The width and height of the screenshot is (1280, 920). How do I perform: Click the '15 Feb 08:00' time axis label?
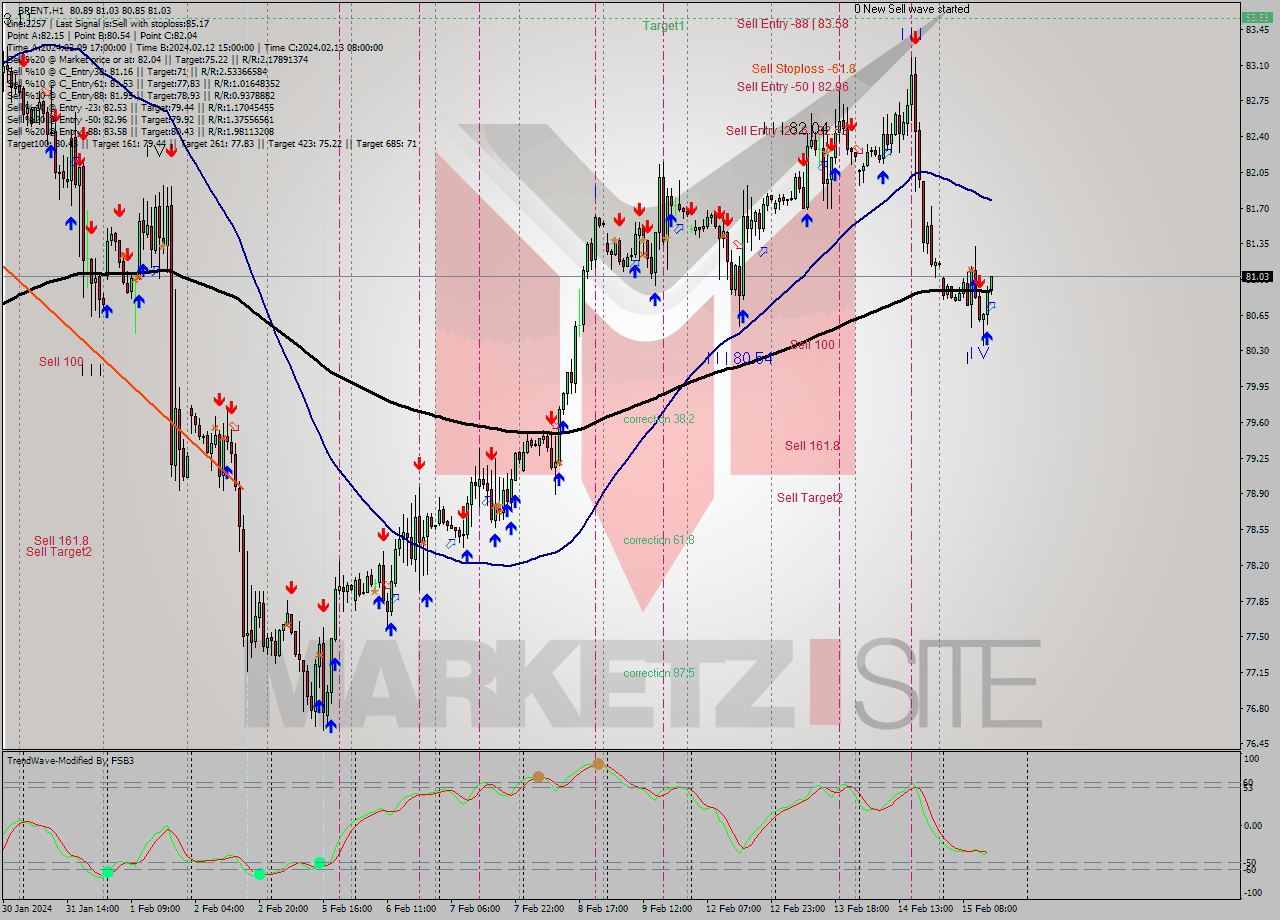[x=989, y=909]
